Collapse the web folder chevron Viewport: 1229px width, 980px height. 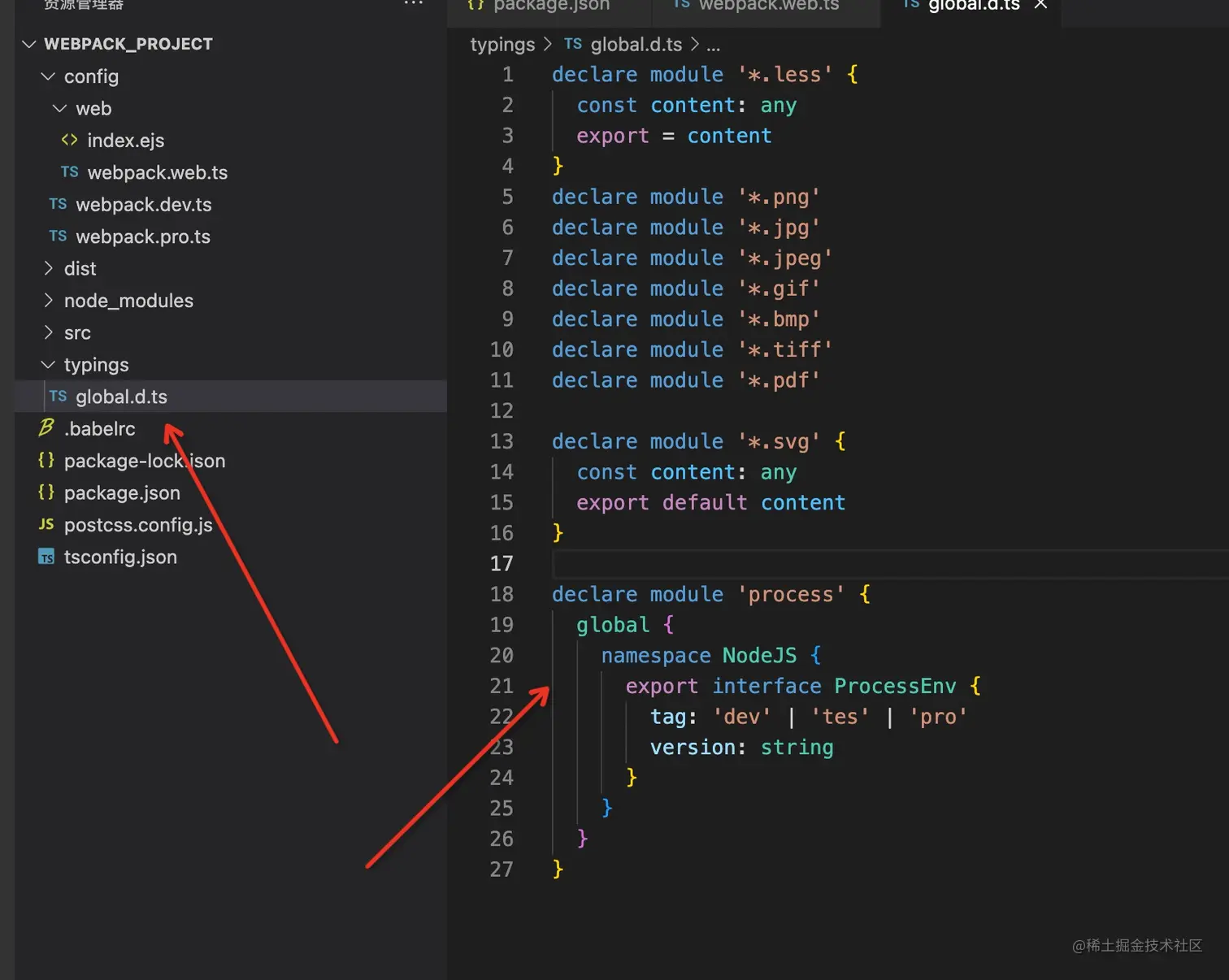[59, 108]
